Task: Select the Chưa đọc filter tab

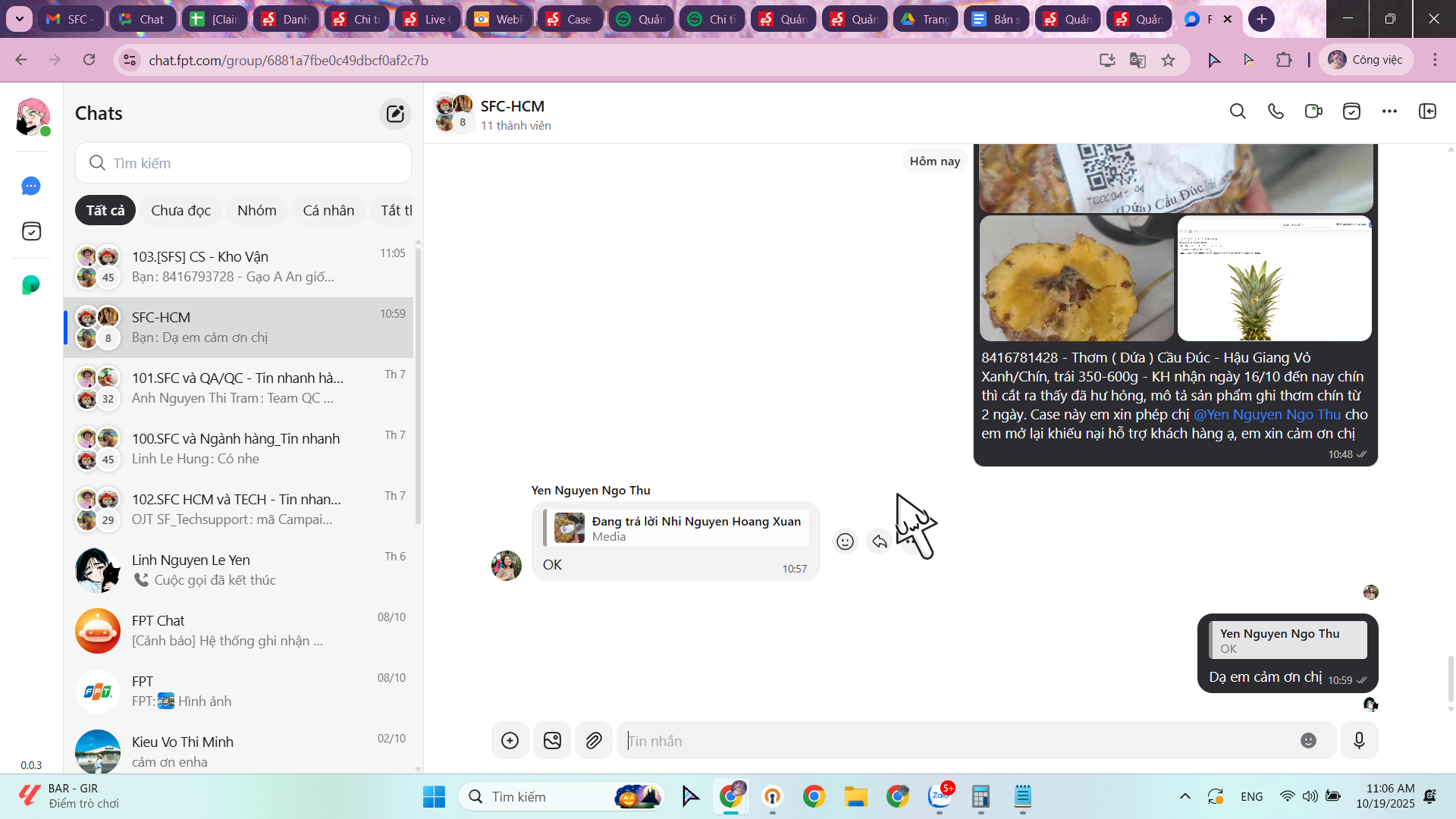Action: click(x=180, y=210)
